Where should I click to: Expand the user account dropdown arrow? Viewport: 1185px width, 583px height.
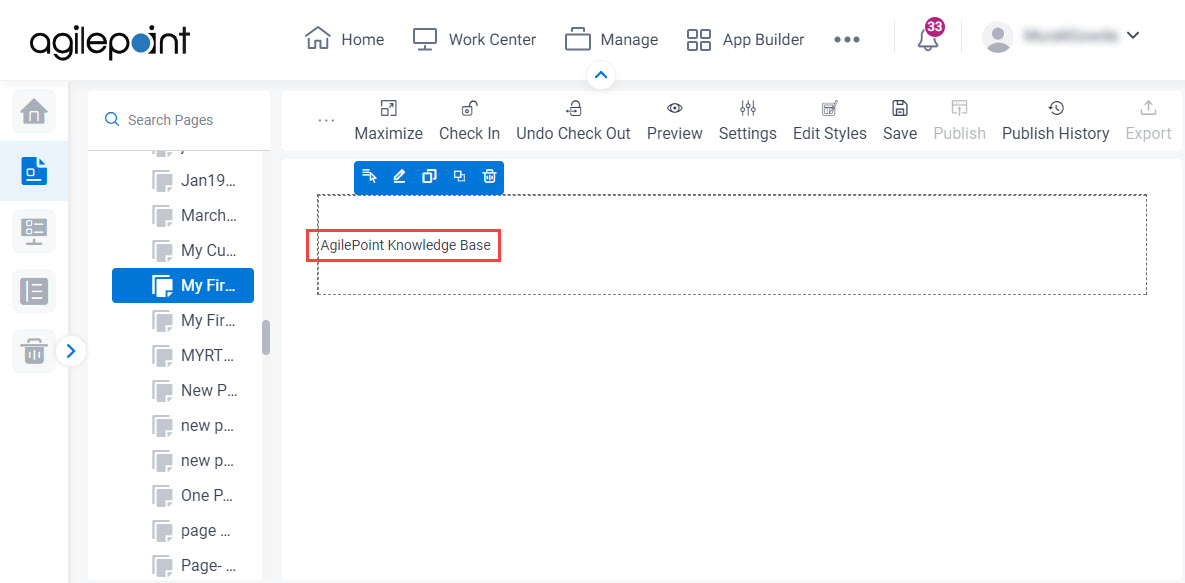click(1132, 35)
